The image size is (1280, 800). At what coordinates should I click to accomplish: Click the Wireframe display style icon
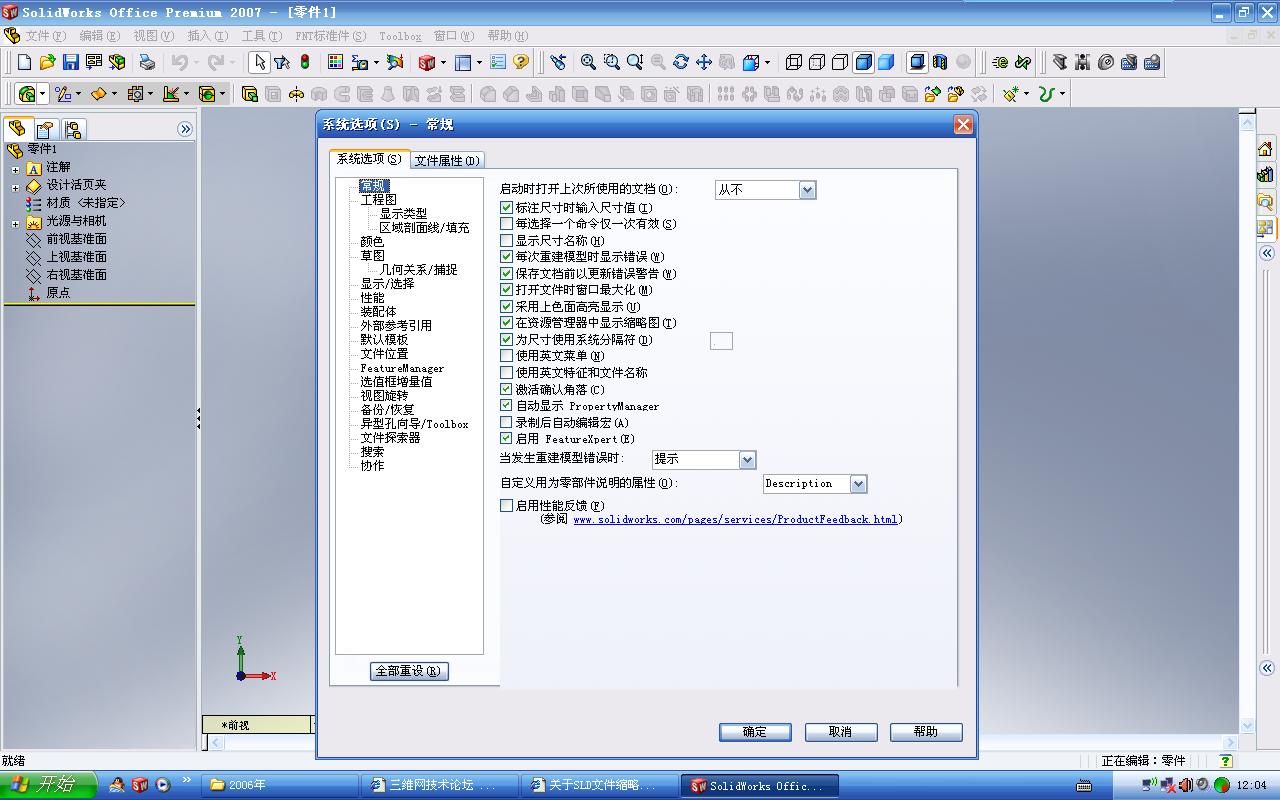tap(794, 62)
